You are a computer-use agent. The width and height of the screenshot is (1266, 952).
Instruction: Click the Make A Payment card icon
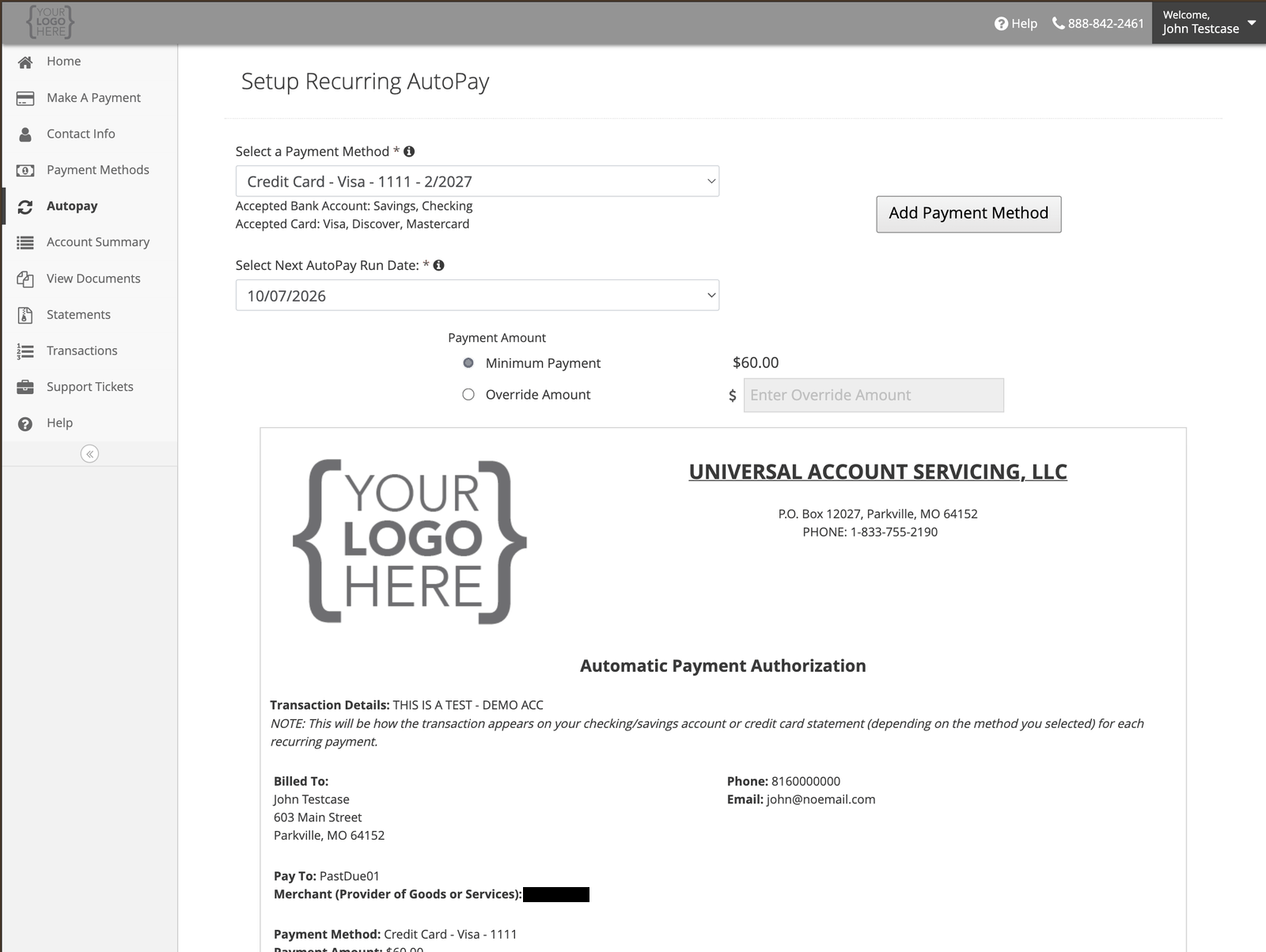(25, 98)
